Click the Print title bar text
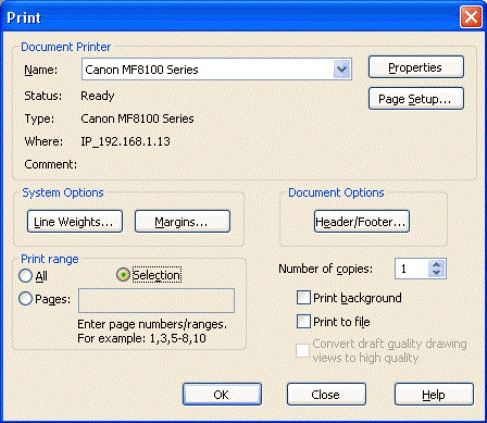487x423 pixels. (x=24, y=18)
